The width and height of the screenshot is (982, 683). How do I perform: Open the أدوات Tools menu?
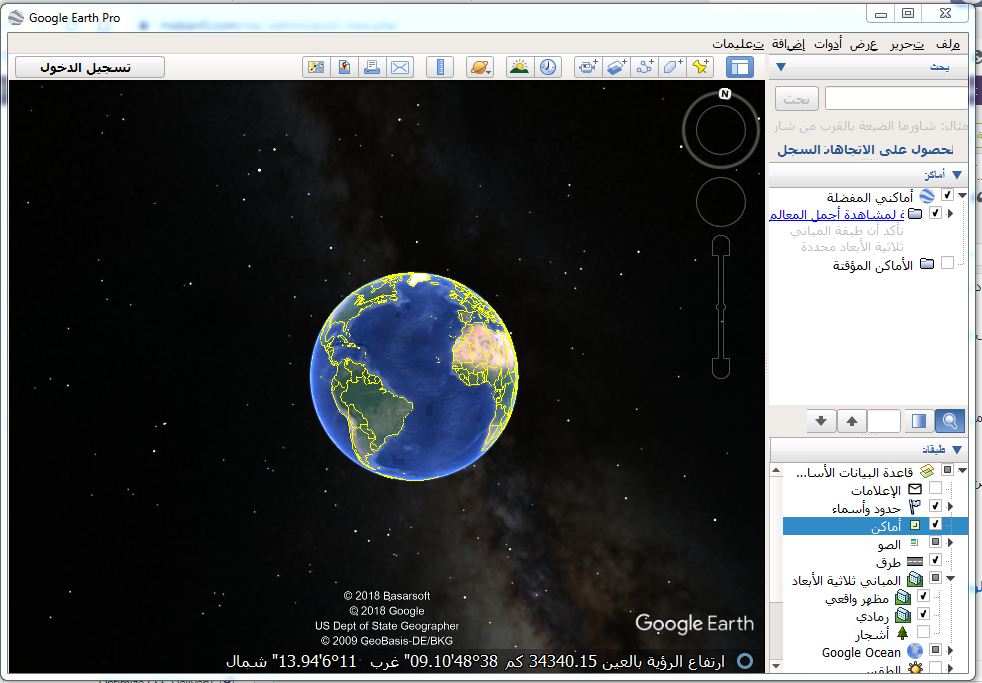point(828,44)
